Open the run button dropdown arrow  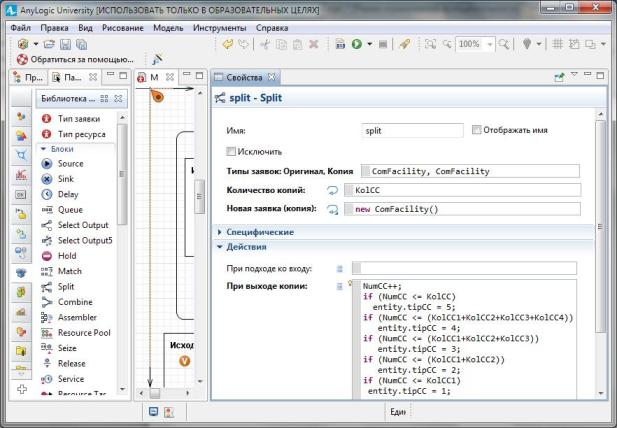369,44
